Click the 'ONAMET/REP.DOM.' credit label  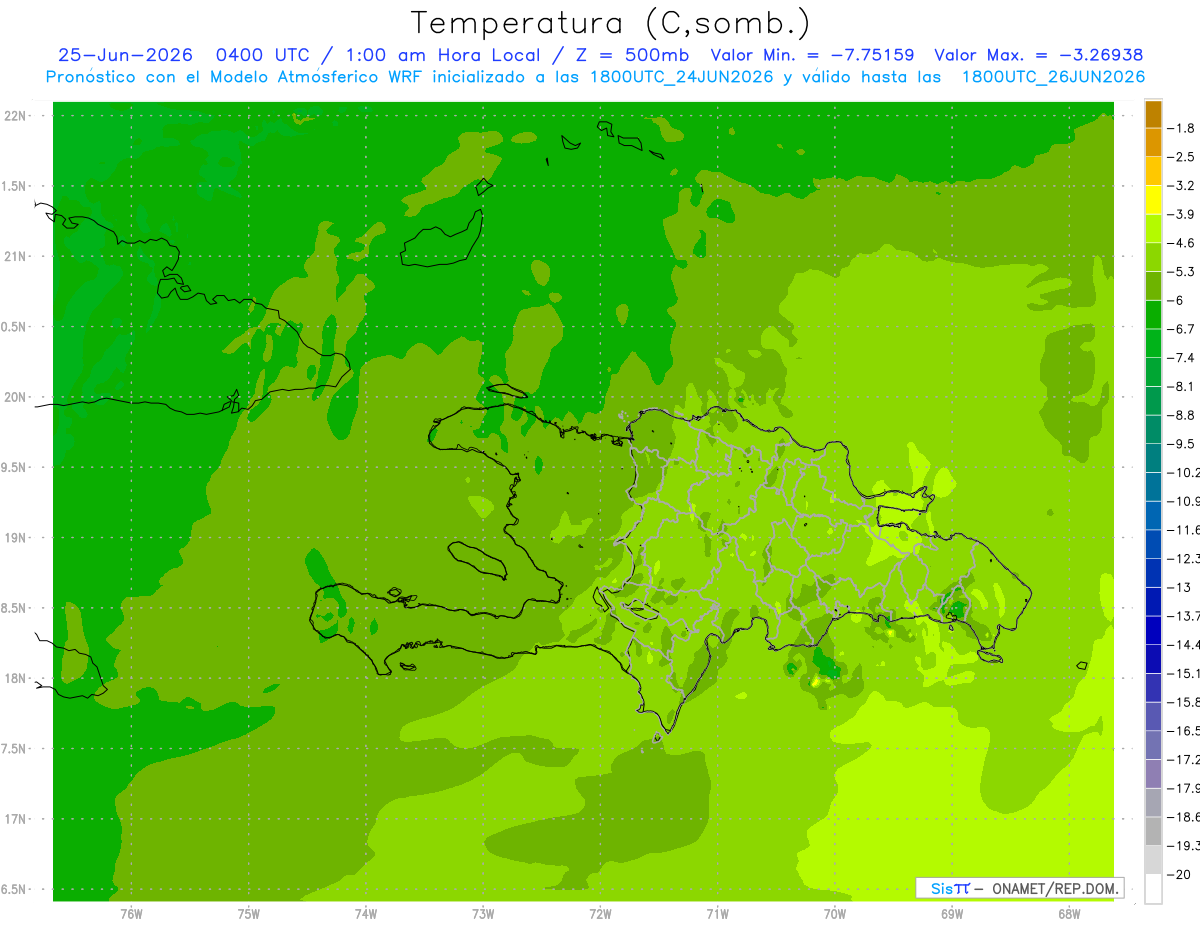coord(1054,888)
